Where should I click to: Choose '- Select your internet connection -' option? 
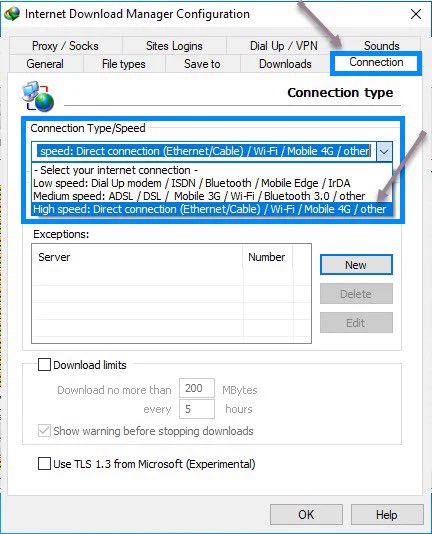click(212, 170)
